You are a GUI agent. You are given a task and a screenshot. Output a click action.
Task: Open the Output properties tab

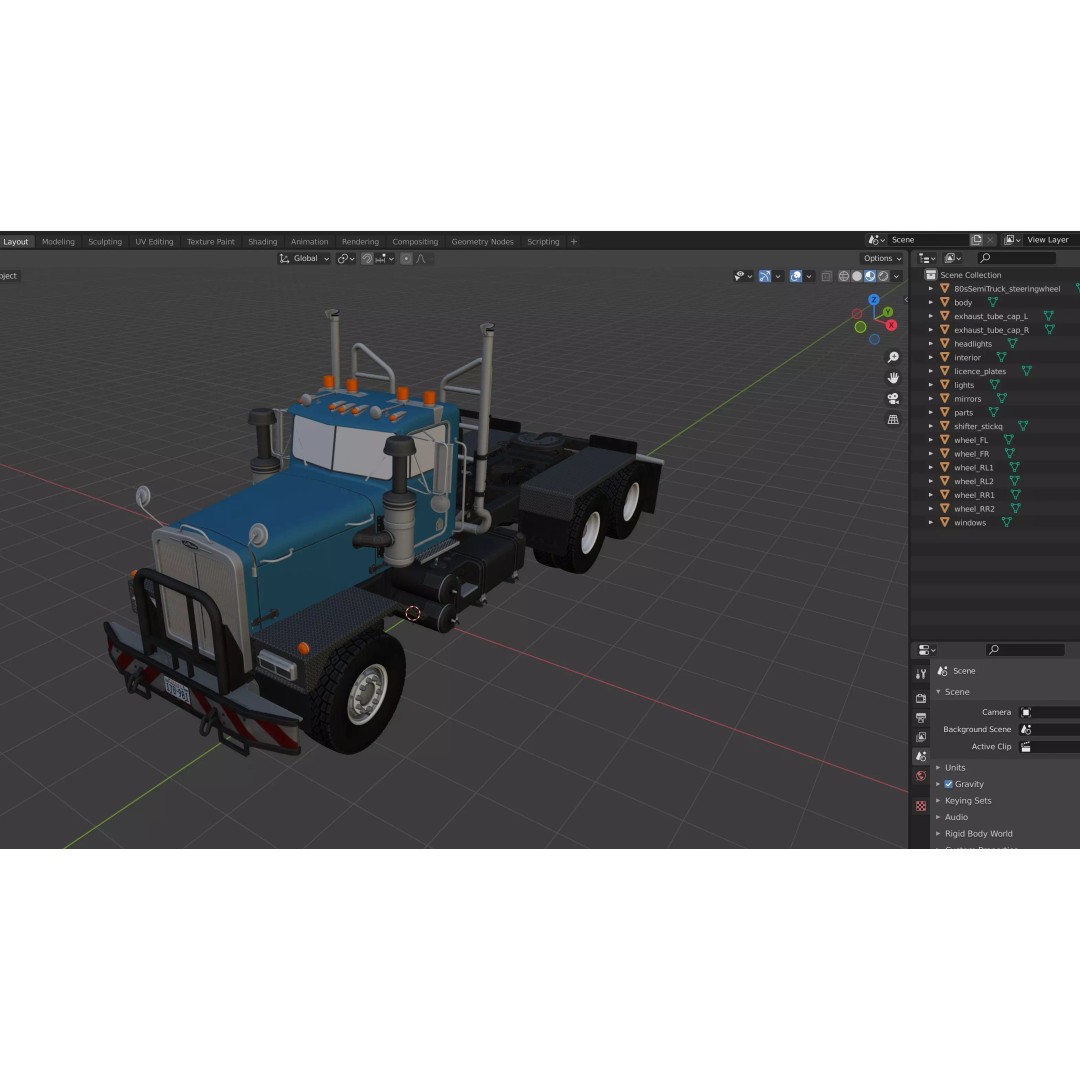920,717
